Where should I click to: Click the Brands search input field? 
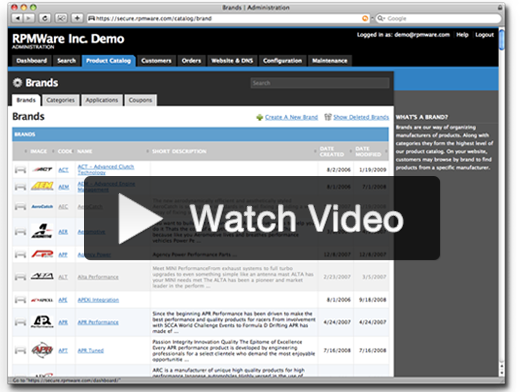coord(320,83)
